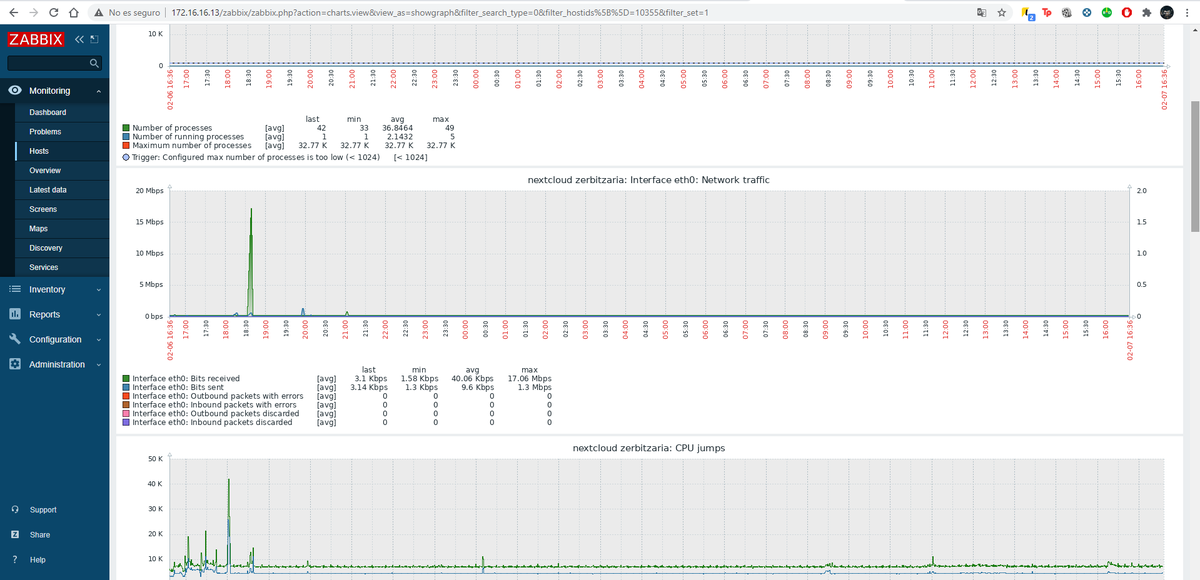Bookmark this page with star icon
Image resolution: width=1200 pixels, height=580 pixels.
click(x=1002, y=13)
